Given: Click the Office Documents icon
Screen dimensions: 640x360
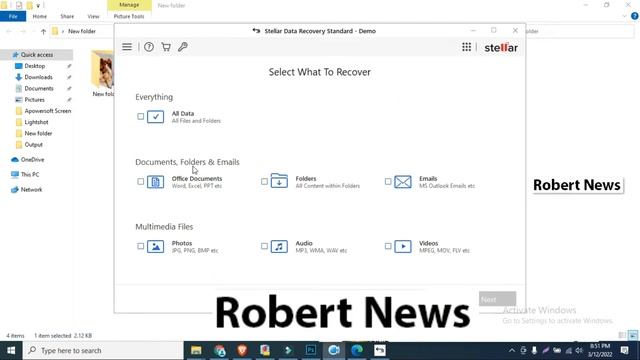Looking at the screenshot, I should tap(156, 182).
